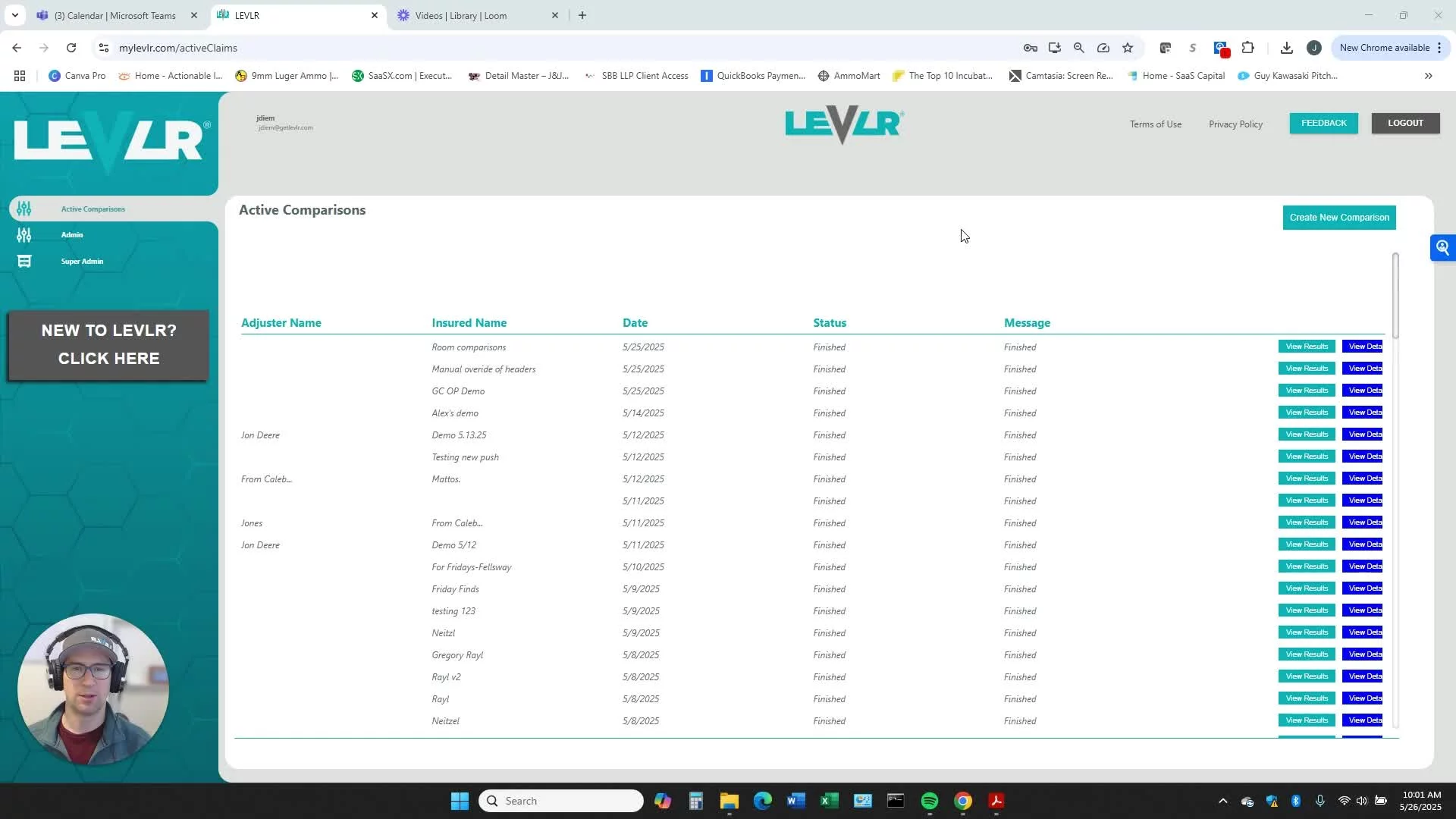1456x819 pixels.
Task: Click the FEEDBACK button
Action: [x=1324, y=123]
